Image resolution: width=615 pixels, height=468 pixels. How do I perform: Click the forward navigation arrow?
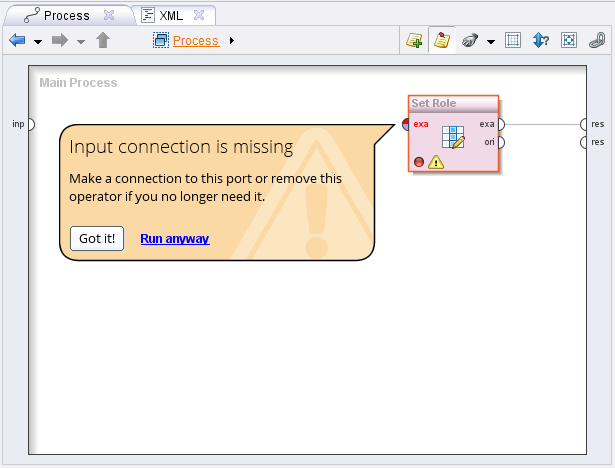[59, 41]
